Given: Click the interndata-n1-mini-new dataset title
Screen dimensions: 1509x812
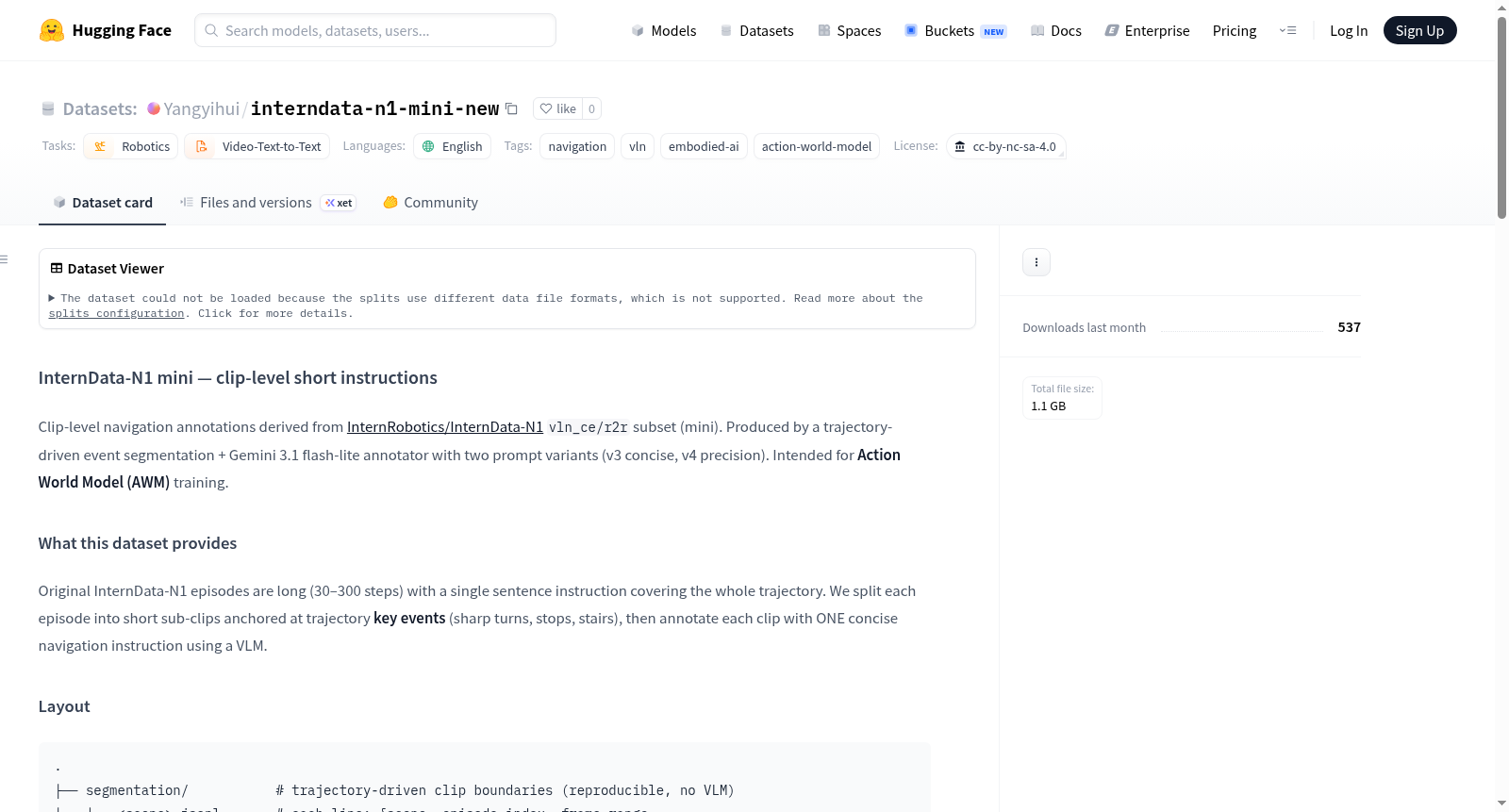Looking at the screenshot, I should point(374,108).
